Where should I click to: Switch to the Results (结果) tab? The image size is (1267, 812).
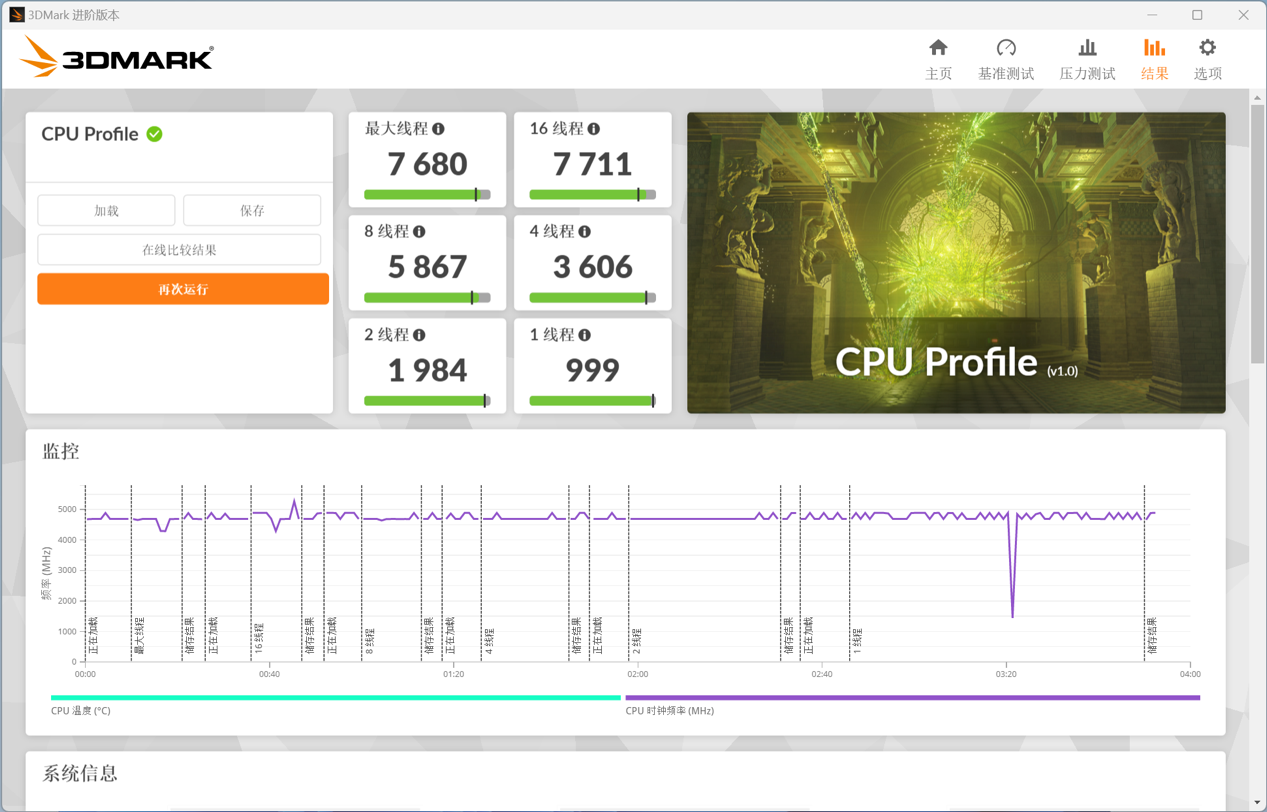(1154, 59)
